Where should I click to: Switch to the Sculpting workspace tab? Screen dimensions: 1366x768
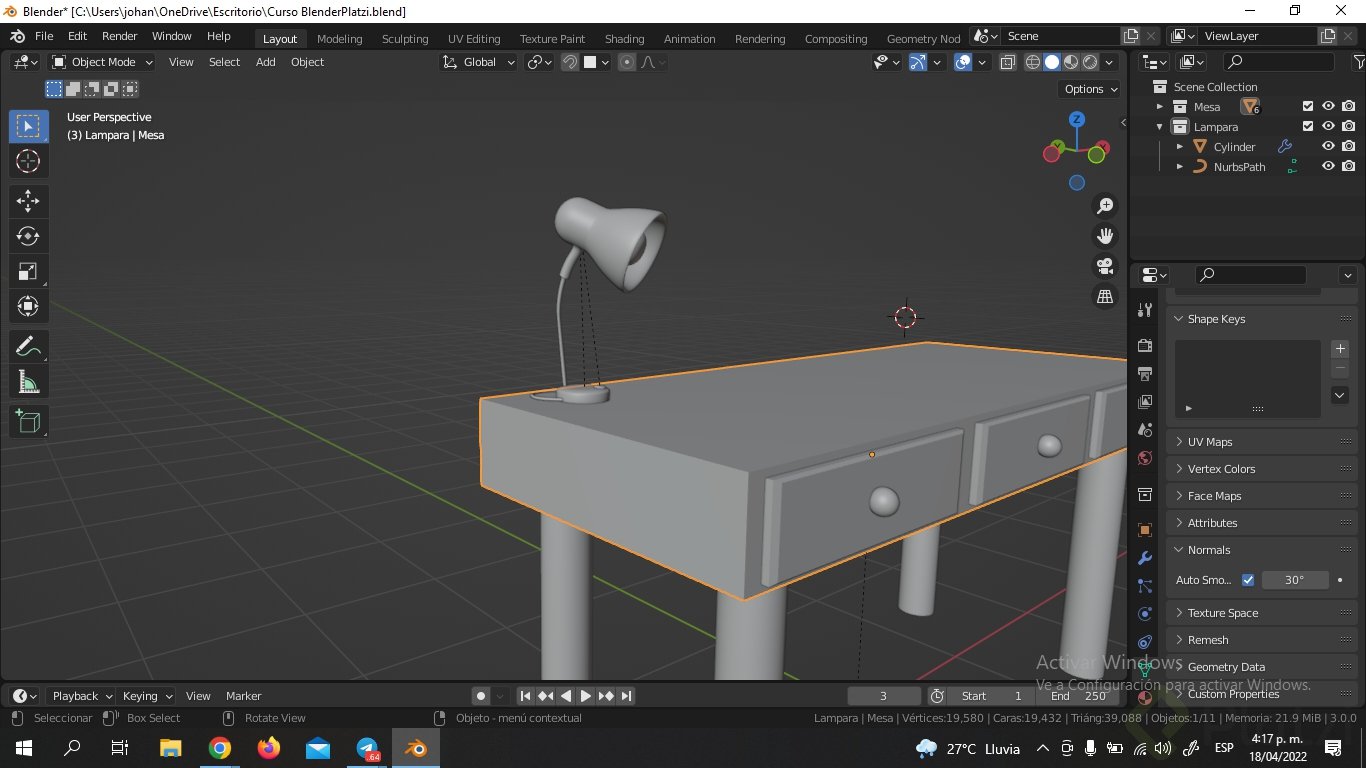[404, 39]
